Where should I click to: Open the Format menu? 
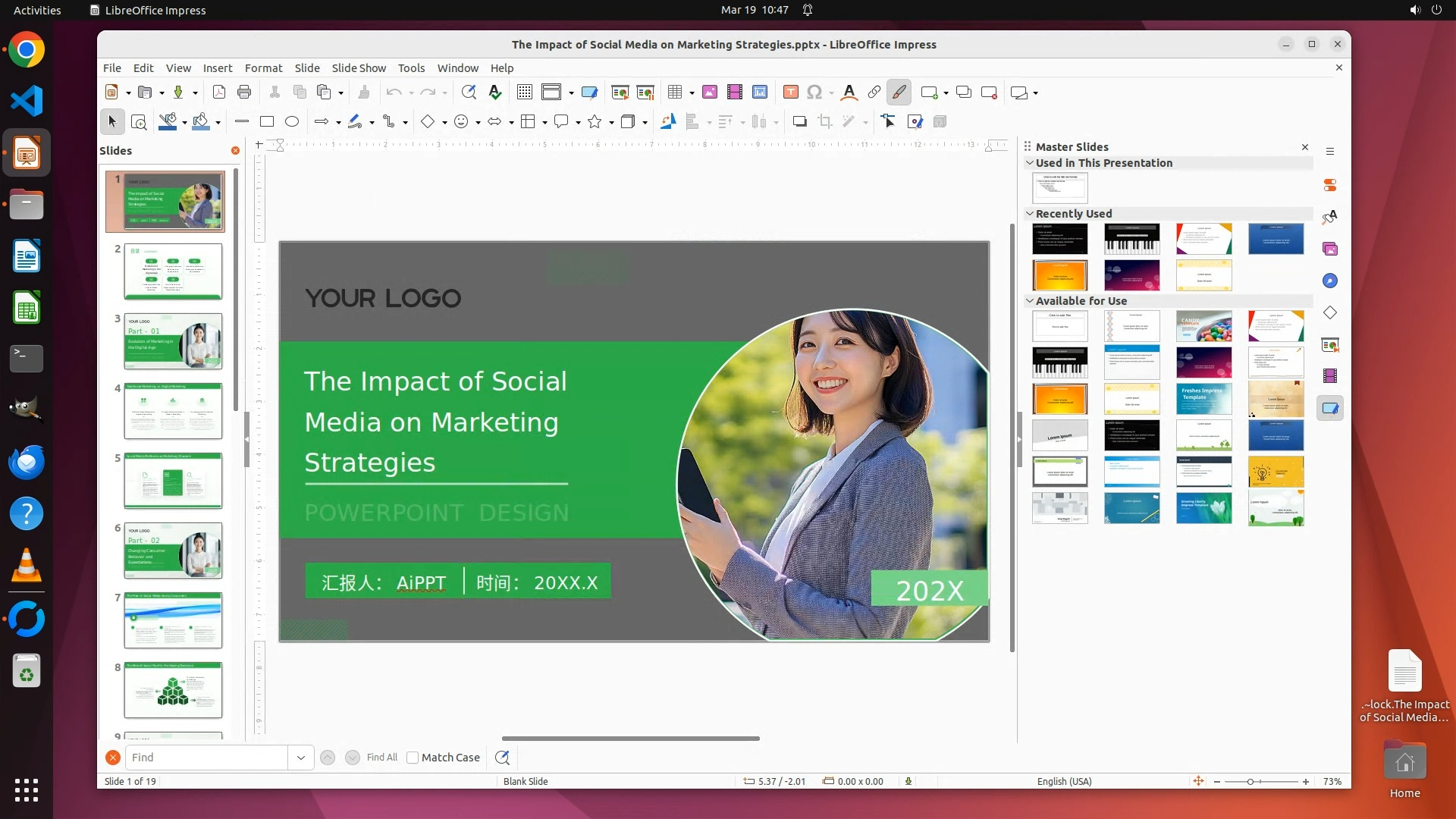(263, 68)
